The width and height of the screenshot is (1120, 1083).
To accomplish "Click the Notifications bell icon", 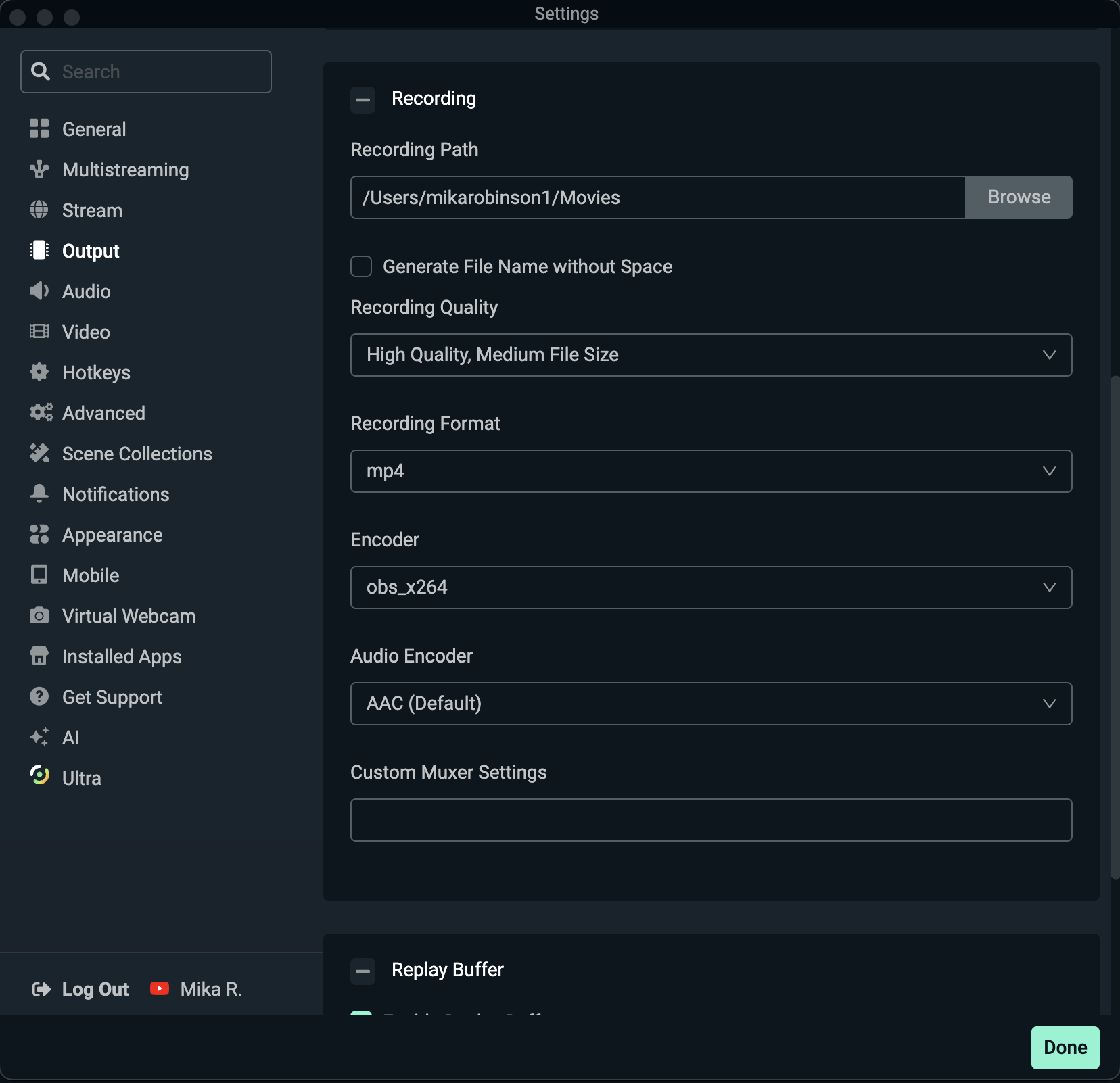I will pos(39,494).
